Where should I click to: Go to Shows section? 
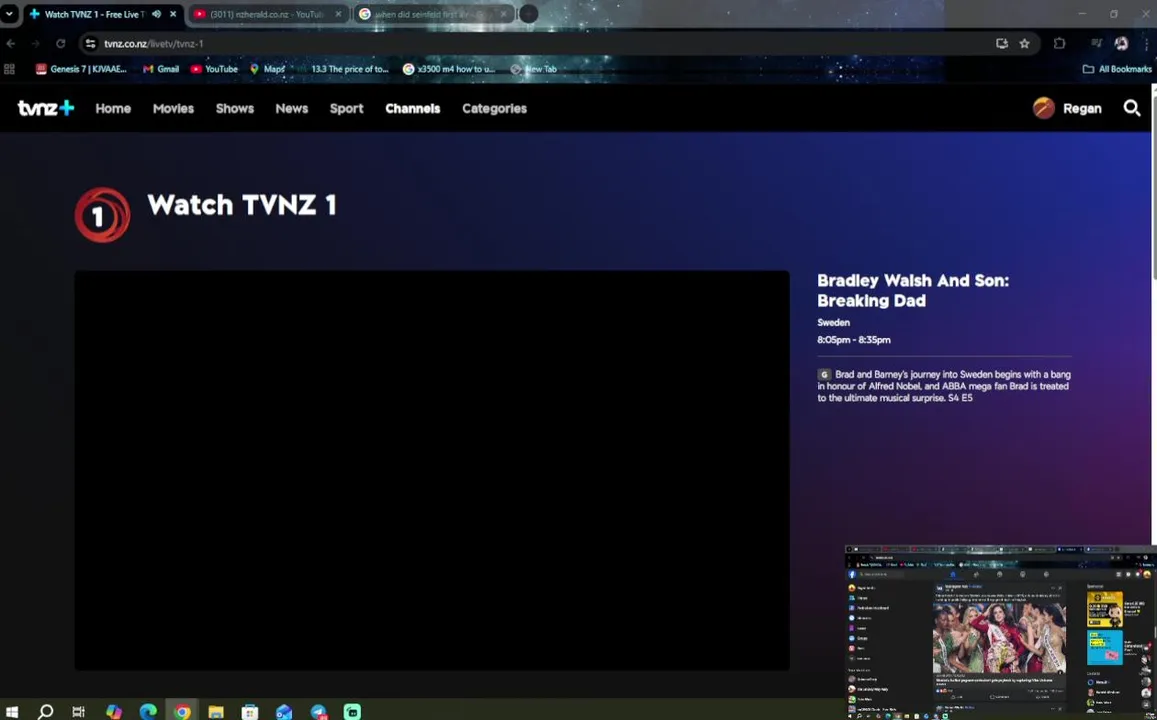click(235, 108)
